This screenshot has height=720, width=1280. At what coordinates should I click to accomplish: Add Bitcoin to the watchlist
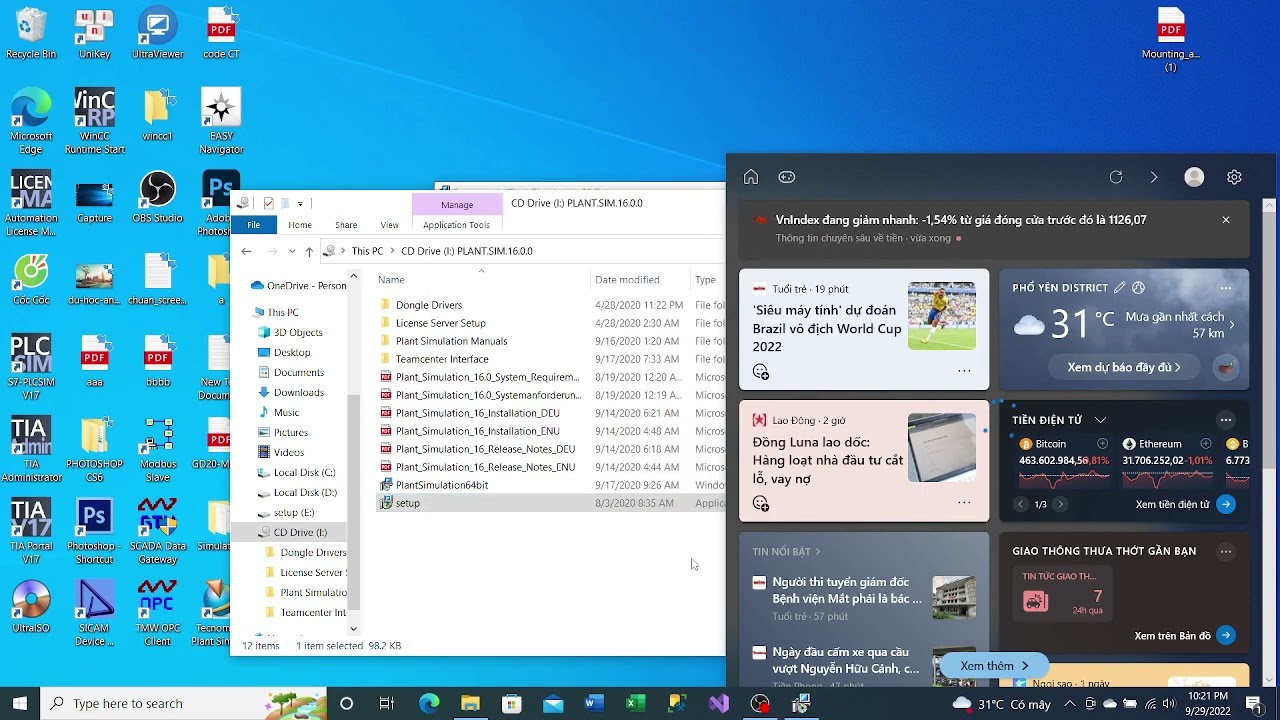point(1103,444)
